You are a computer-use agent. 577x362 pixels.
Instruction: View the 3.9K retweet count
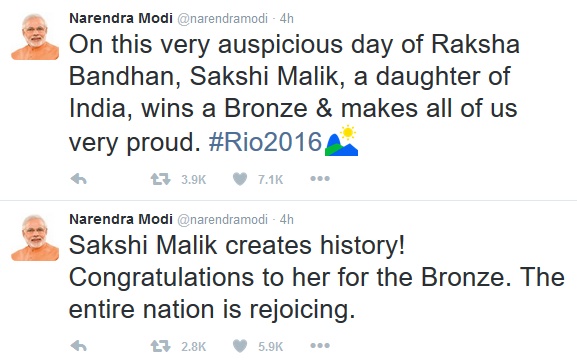click(194, 180)
